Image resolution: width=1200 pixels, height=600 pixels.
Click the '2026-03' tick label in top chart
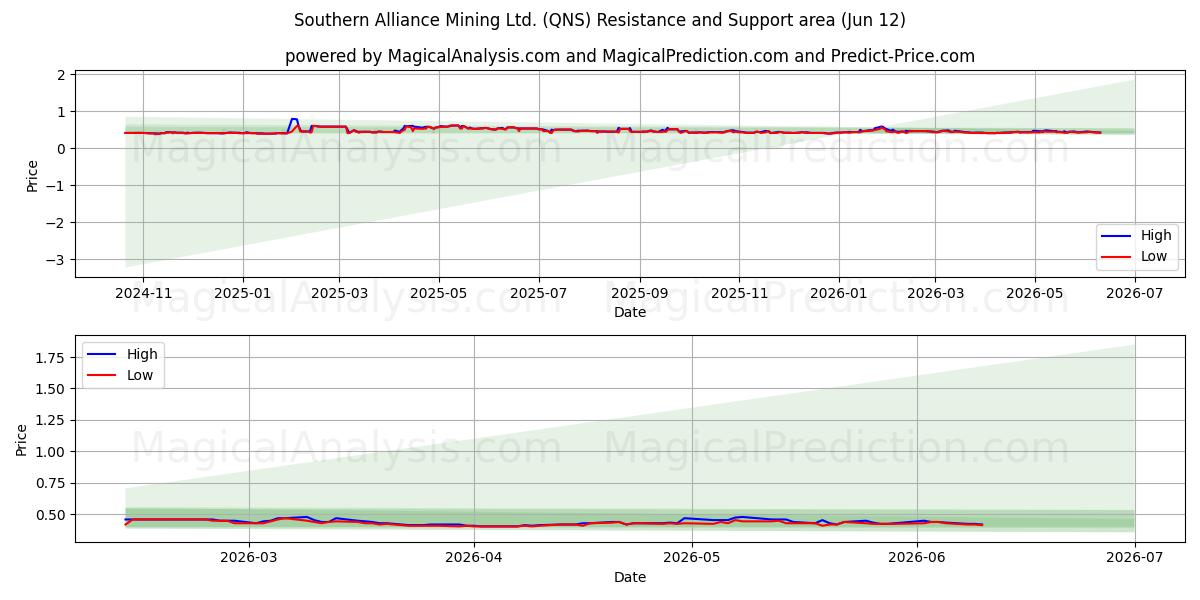[935, 293]
